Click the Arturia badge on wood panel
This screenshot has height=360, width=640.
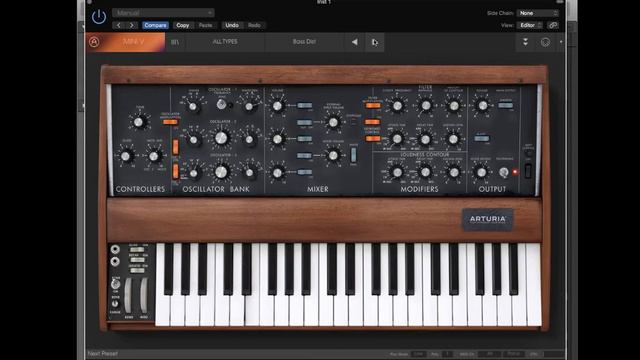488,220
